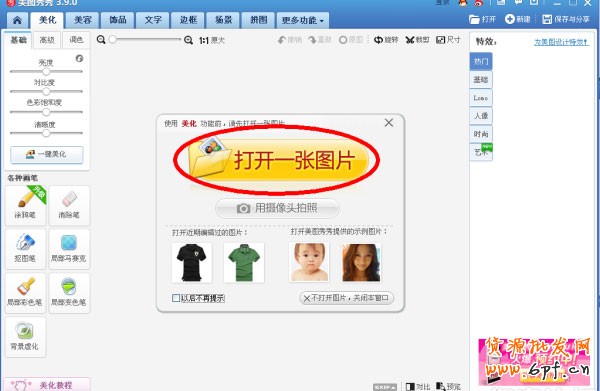This screenshot has width=600, height=391.
Task: Click the 用摄像头拍照 camera button
Action: (277, 209)
